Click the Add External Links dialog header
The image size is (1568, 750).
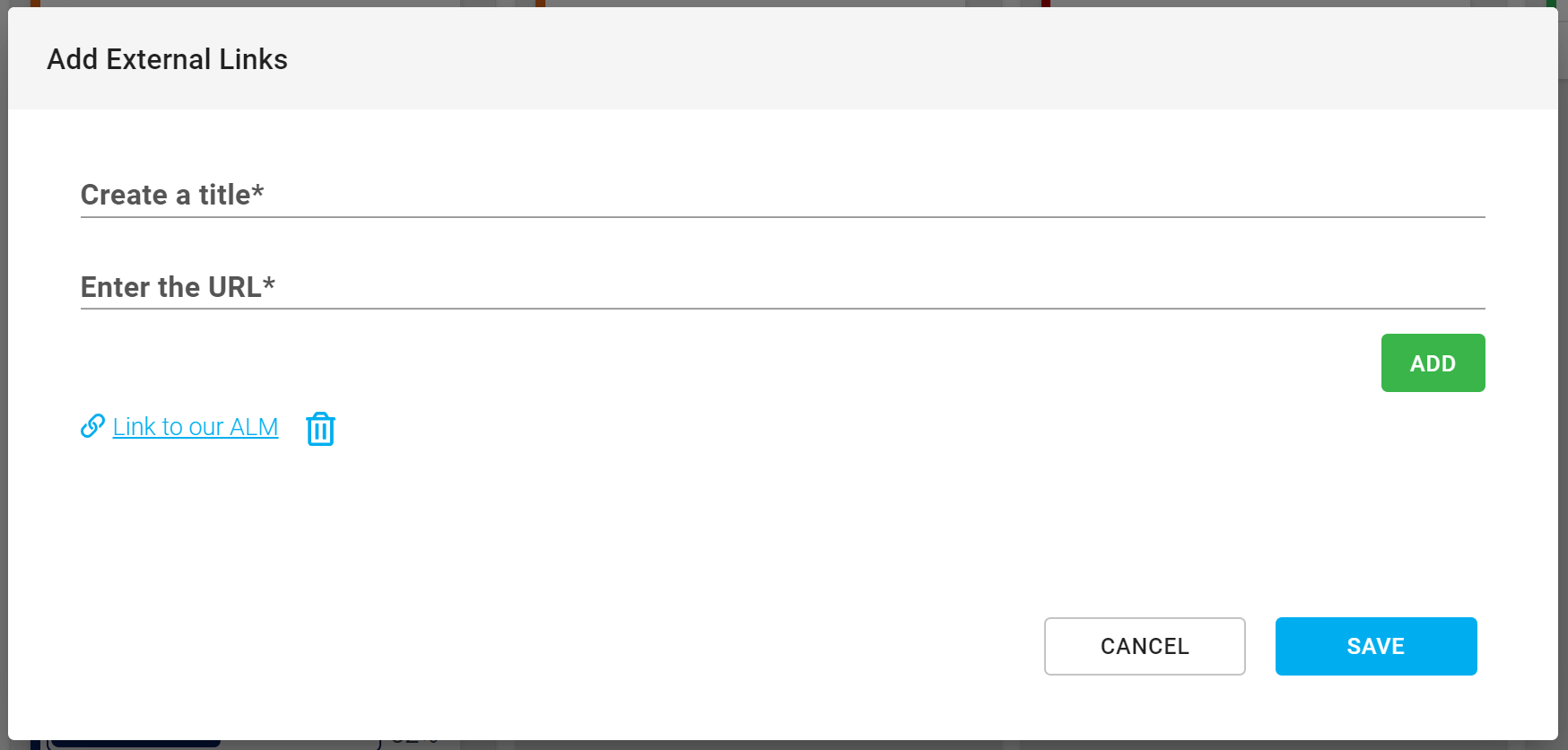[x=782, y=59]
